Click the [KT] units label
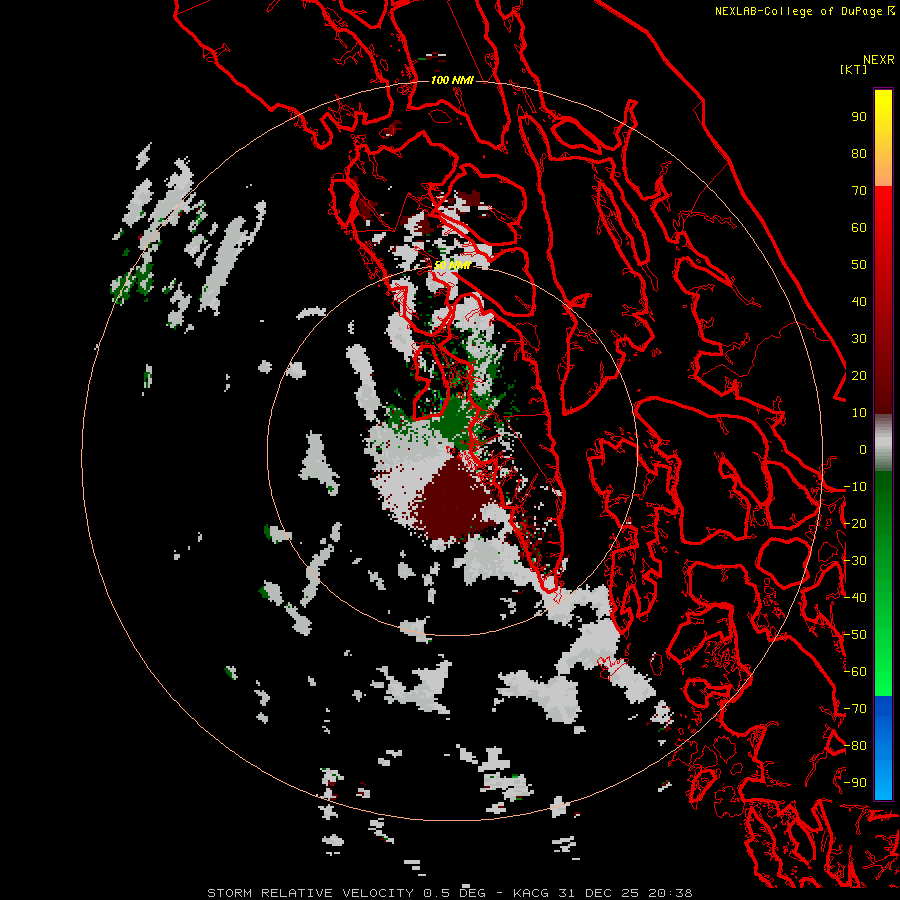This screenshot has width=900, height=900. coord(854,69)
